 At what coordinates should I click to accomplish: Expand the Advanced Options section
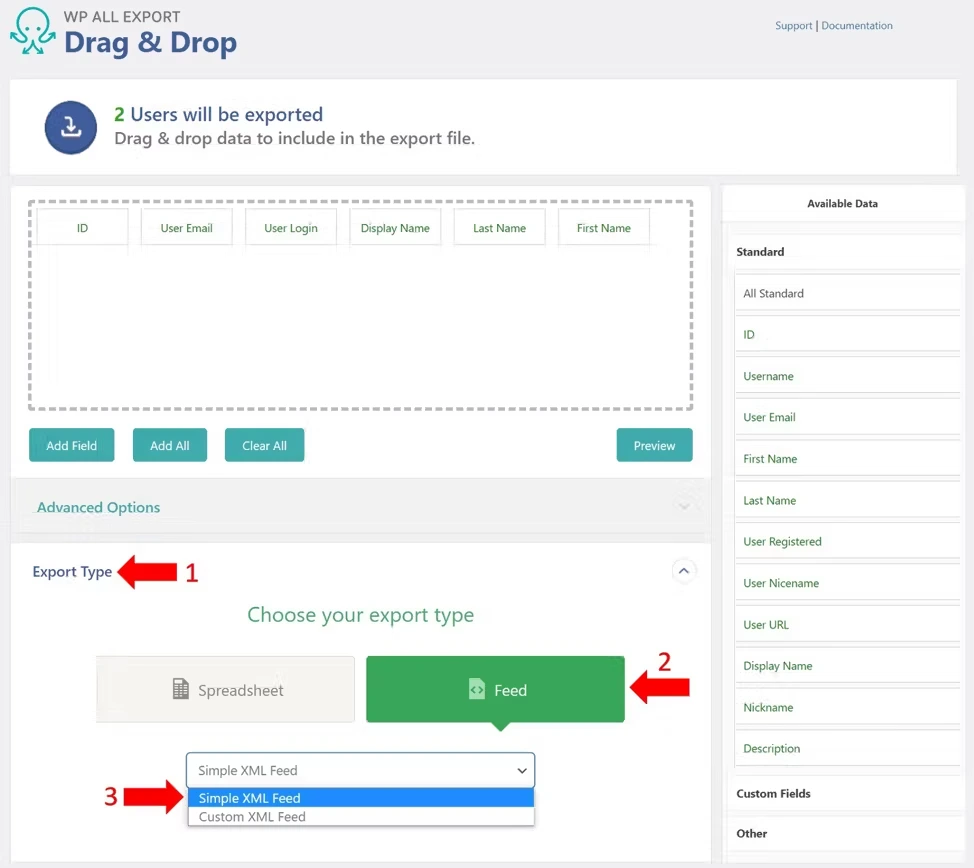(98, 507)
